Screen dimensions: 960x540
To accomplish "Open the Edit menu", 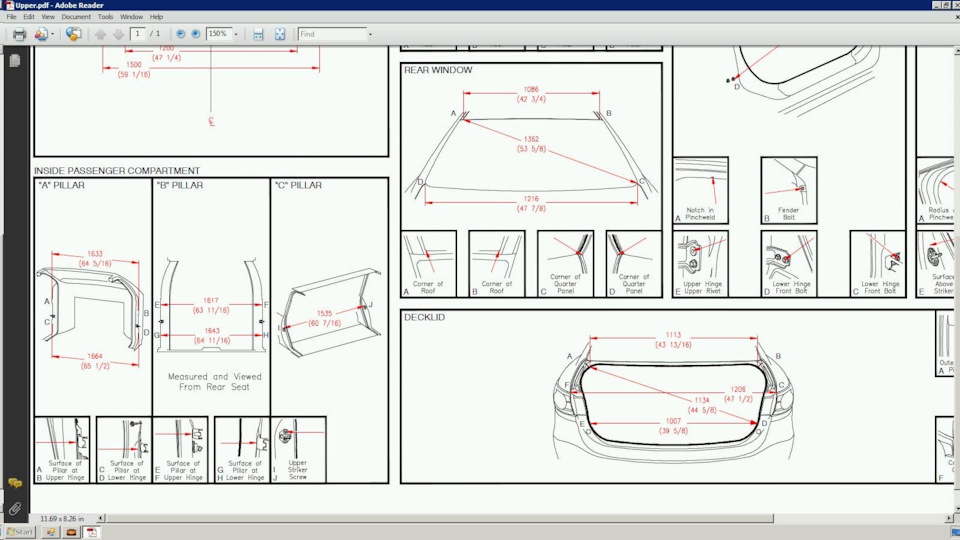I will (x=29, y=17).
